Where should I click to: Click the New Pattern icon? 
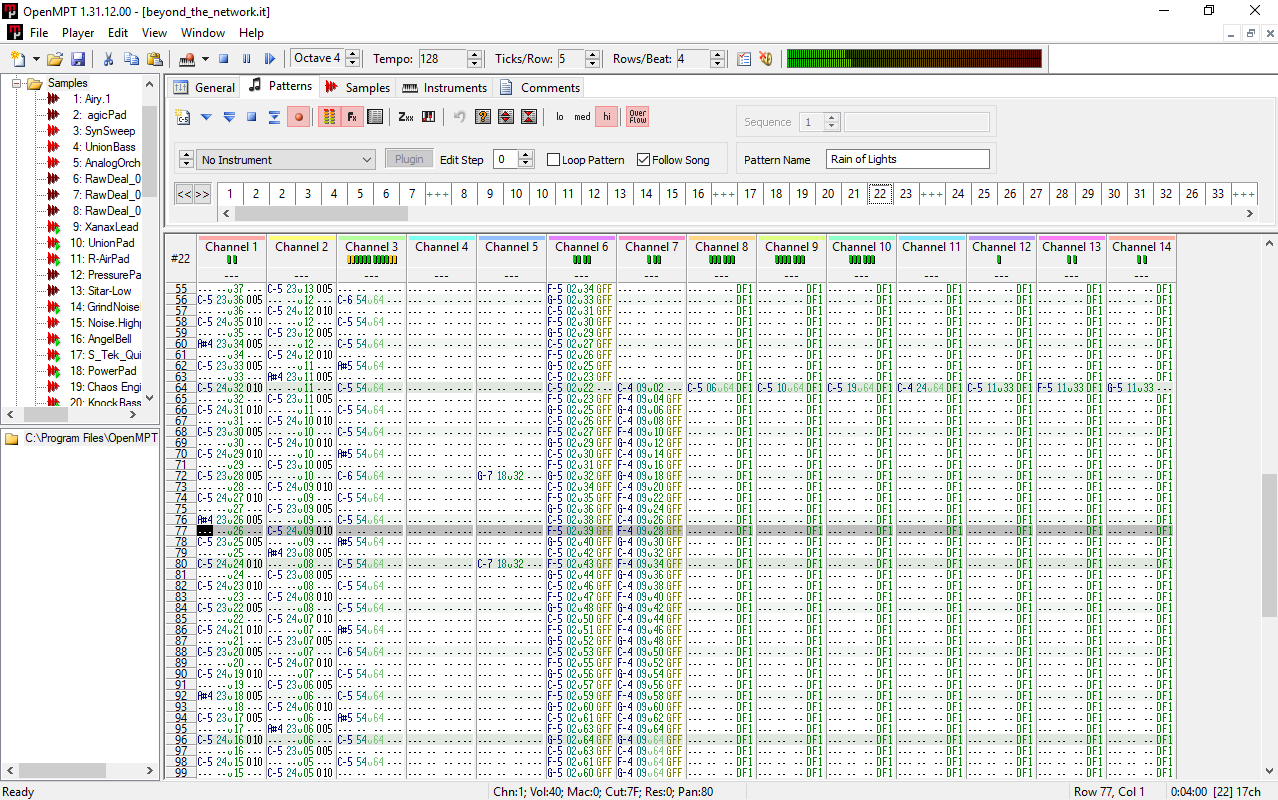182,117
